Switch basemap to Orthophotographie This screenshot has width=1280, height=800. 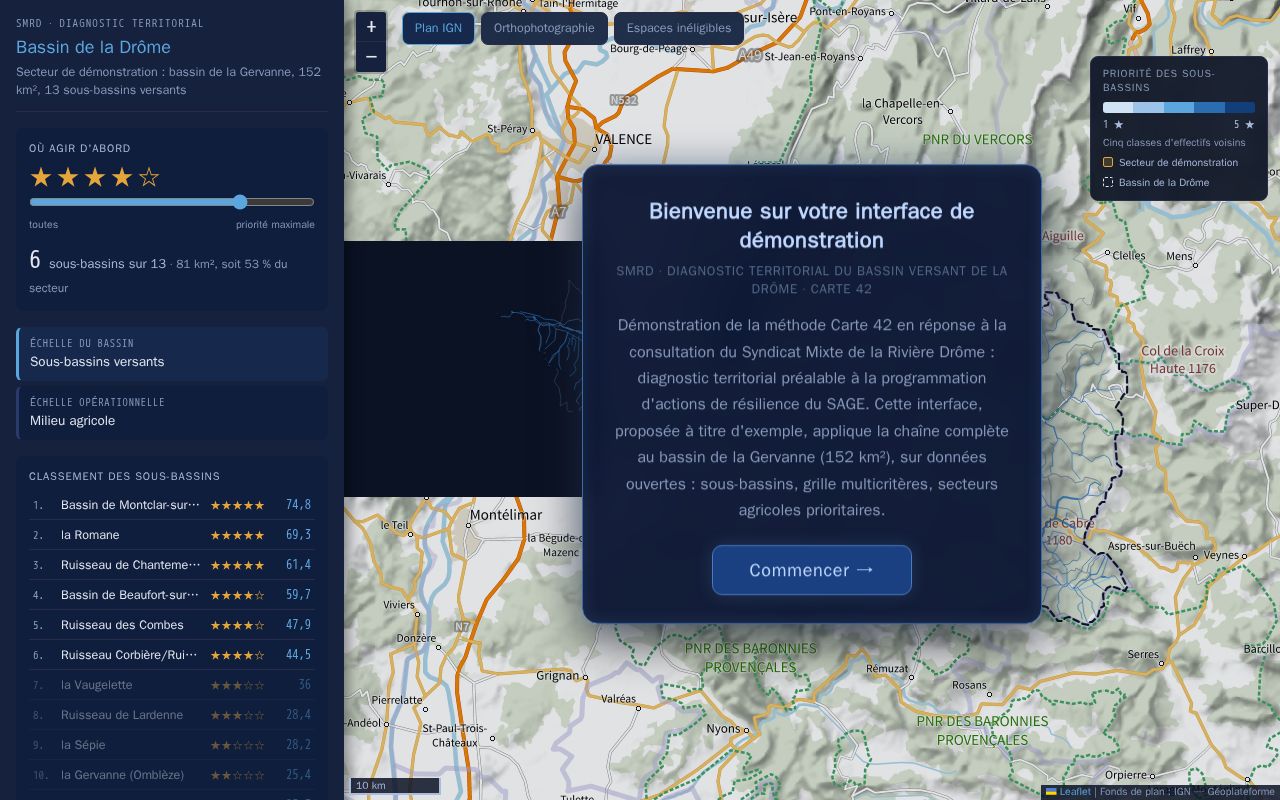544,28
